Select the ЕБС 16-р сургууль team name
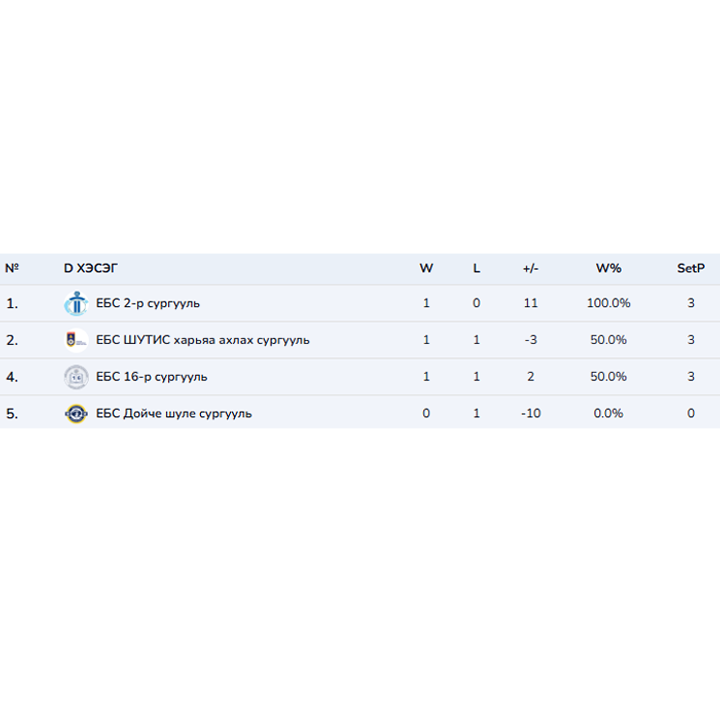This screenshot has width=720, height=720. (152, 377)
